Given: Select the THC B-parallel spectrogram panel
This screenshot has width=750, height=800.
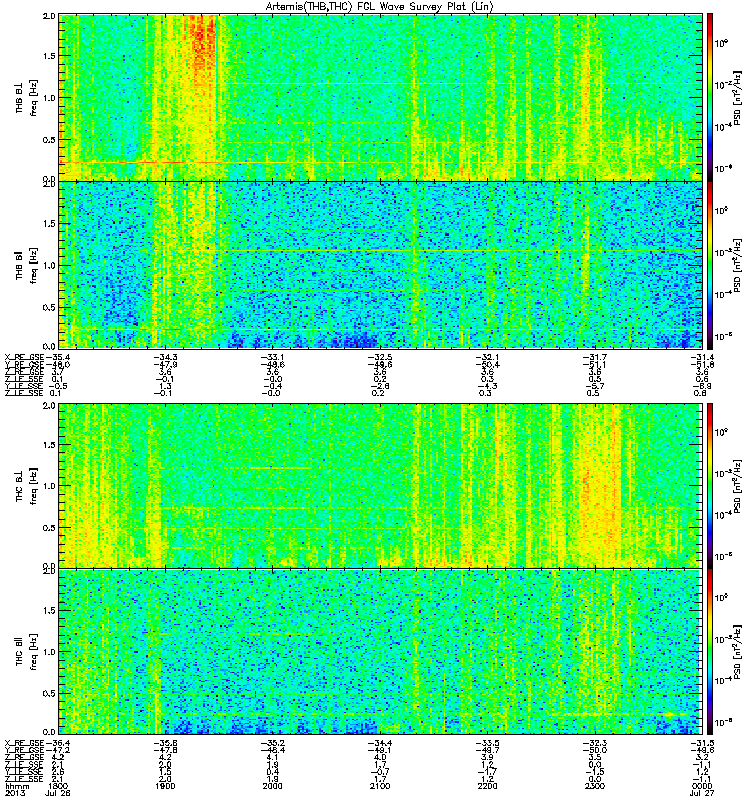Looking at the screenshot, I should [x=380, y=652].
